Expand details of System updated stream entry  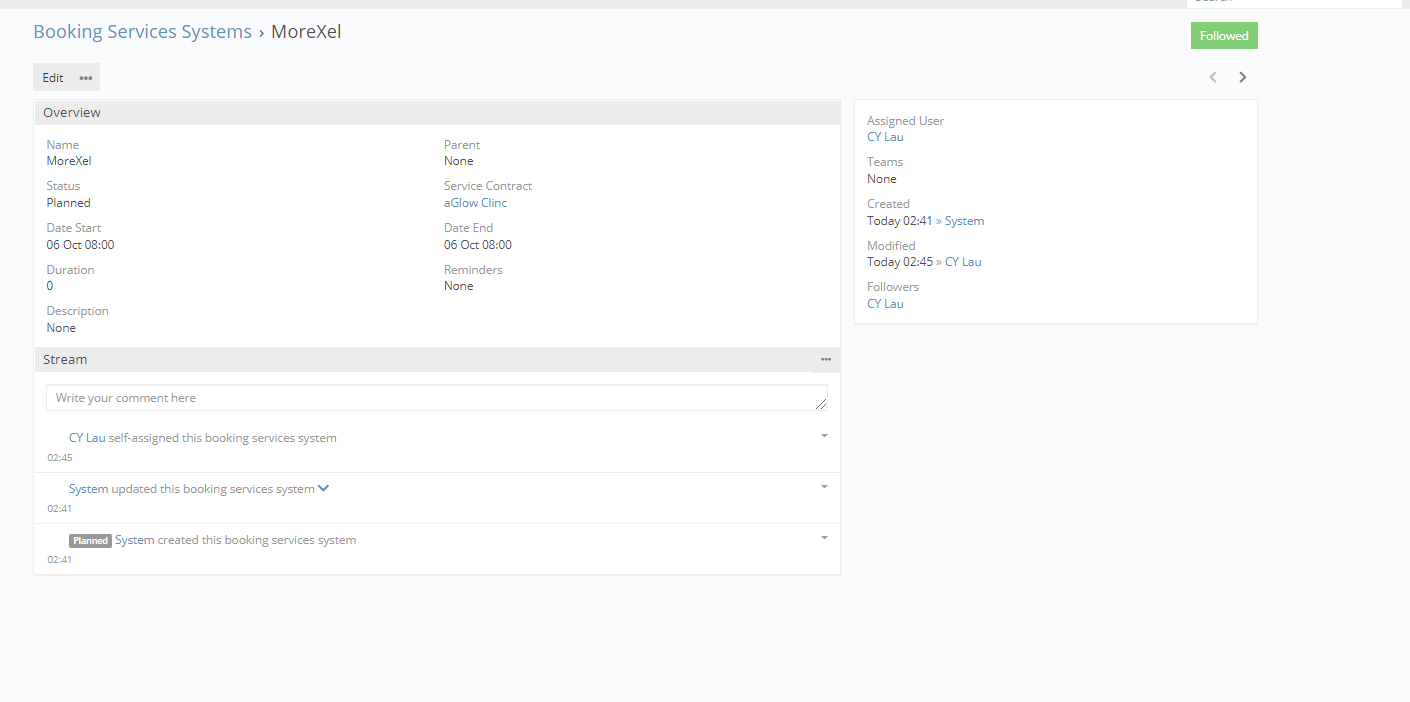pyautogui.click(x=323, y=489)
